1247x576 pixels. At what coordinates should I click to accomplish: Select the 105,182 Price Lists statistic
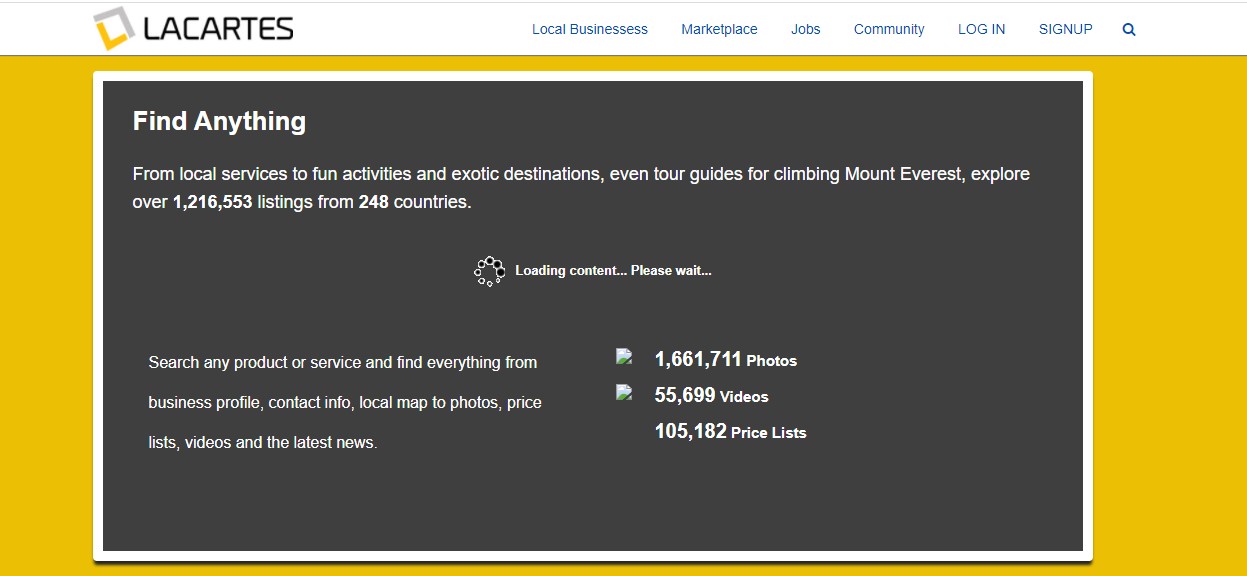(730, 432)
